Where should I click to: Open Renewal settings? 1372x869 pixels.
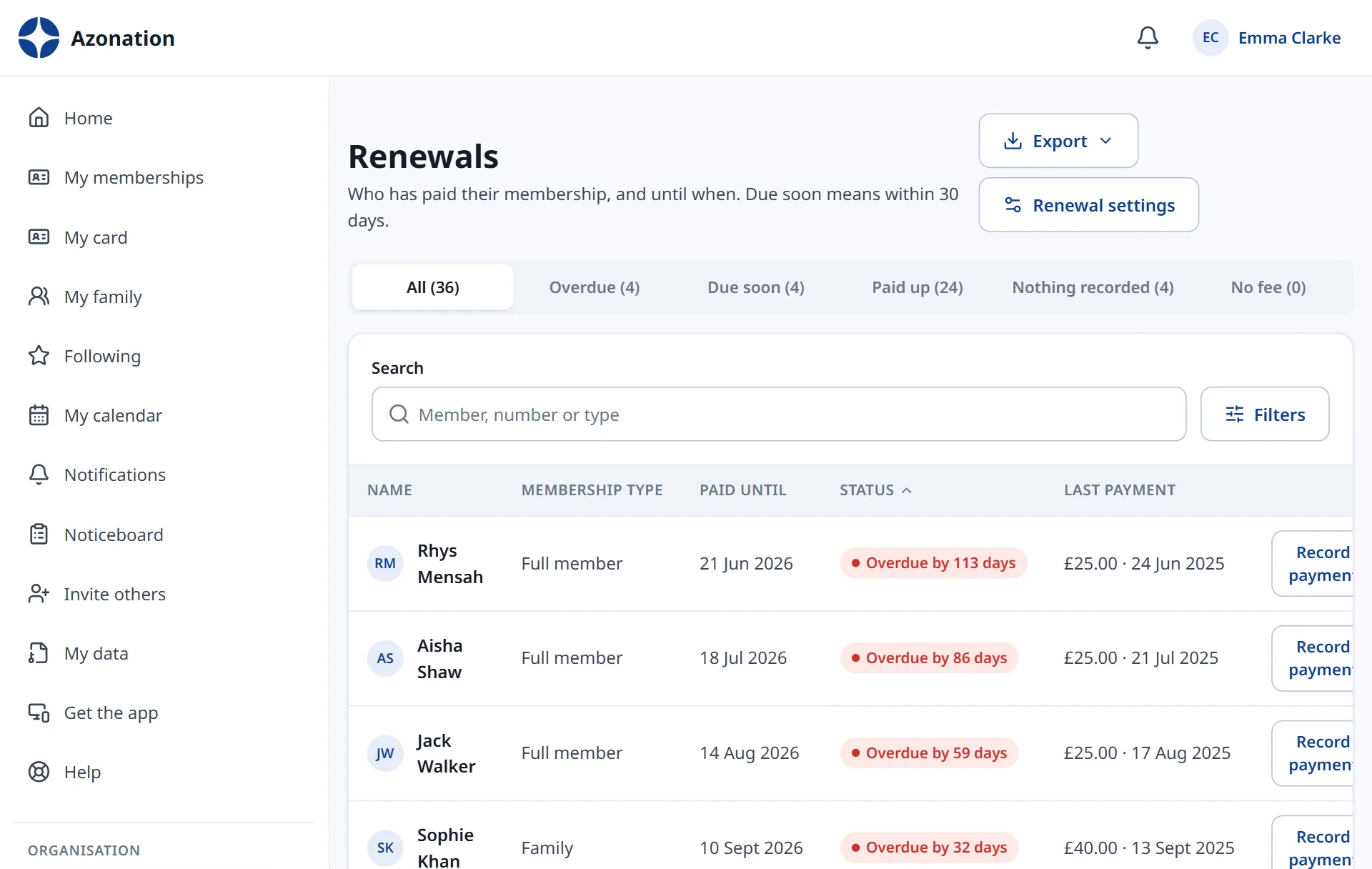(x=1088, y=205)
